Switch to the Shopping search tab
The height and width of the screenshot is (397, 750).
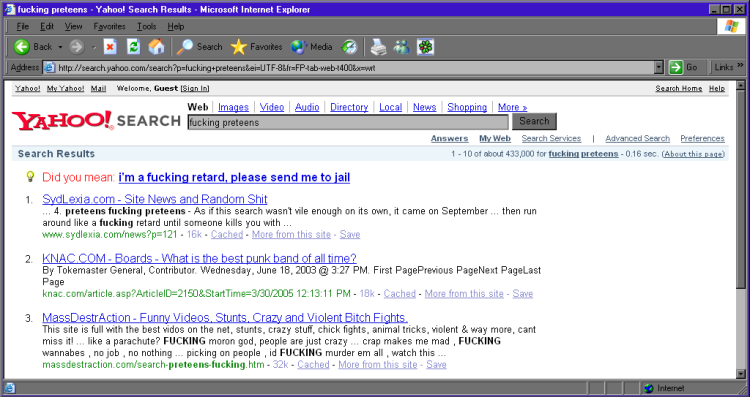click(467, 107)
